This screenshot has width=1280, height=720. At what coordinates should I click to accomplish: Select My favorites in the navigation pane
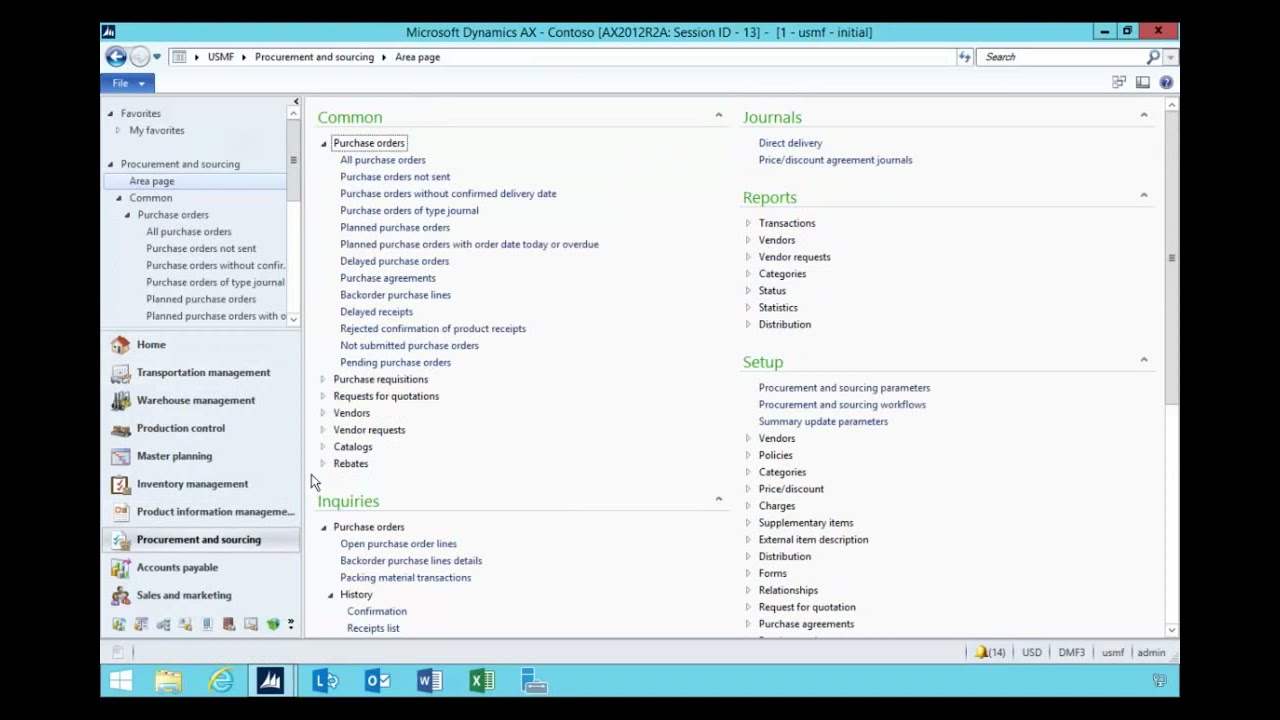point(157,131)
